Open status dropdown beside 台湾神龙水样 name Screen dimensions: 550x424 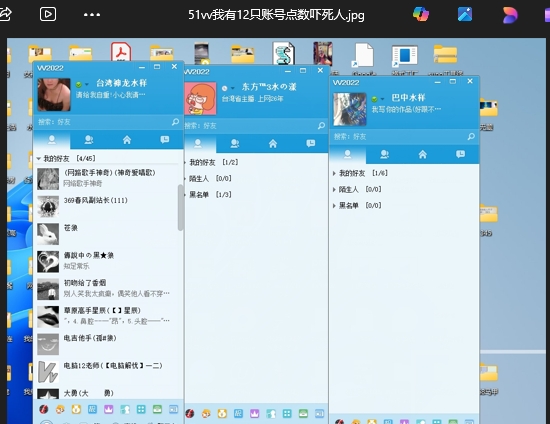click(87, 84)
